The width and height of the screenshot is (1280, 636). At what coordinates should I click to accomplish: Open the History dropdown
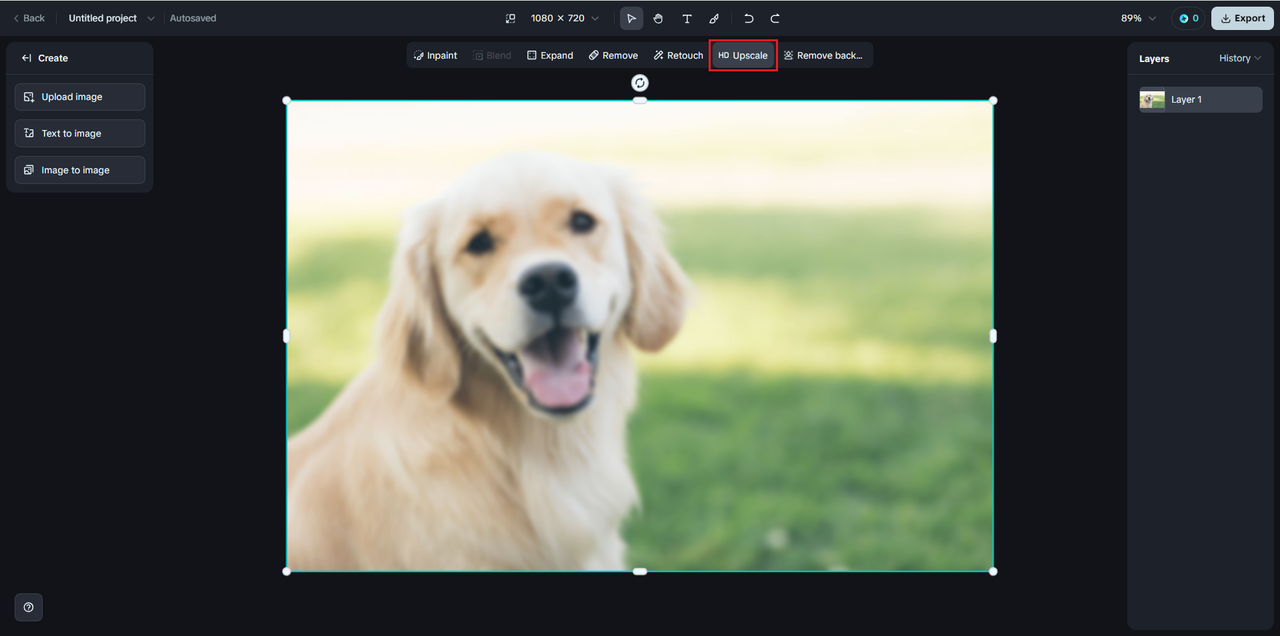point(1240,58)
